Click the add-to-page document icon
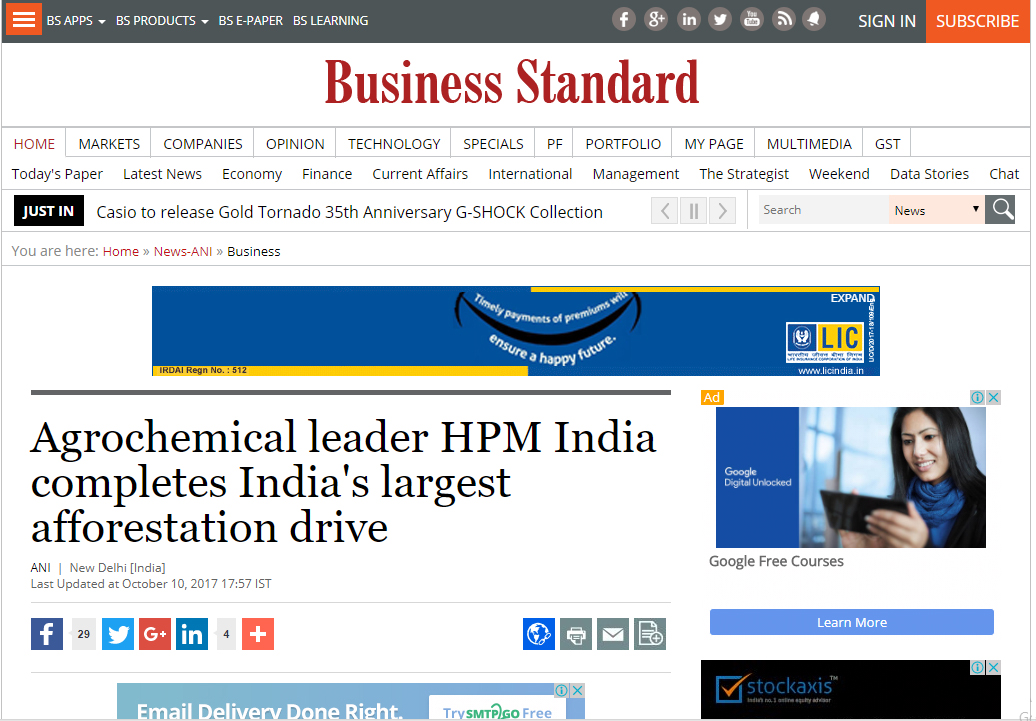The width and height of the screenshot is (1036, 721). point(650,634)
